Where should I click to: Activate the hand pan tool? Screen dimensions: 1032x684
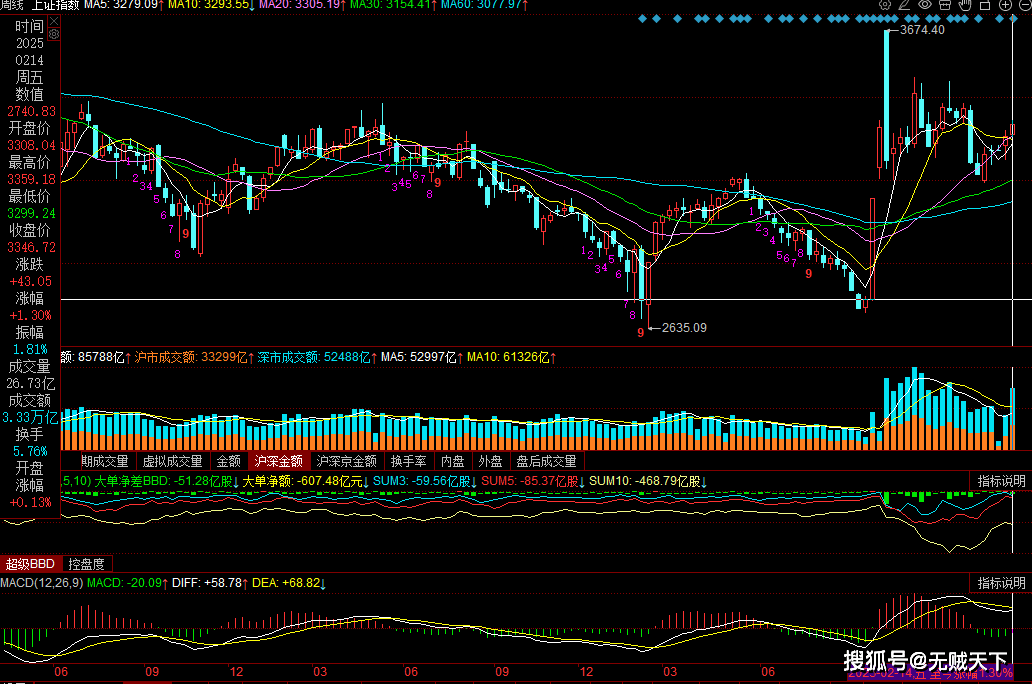(965, 5)
